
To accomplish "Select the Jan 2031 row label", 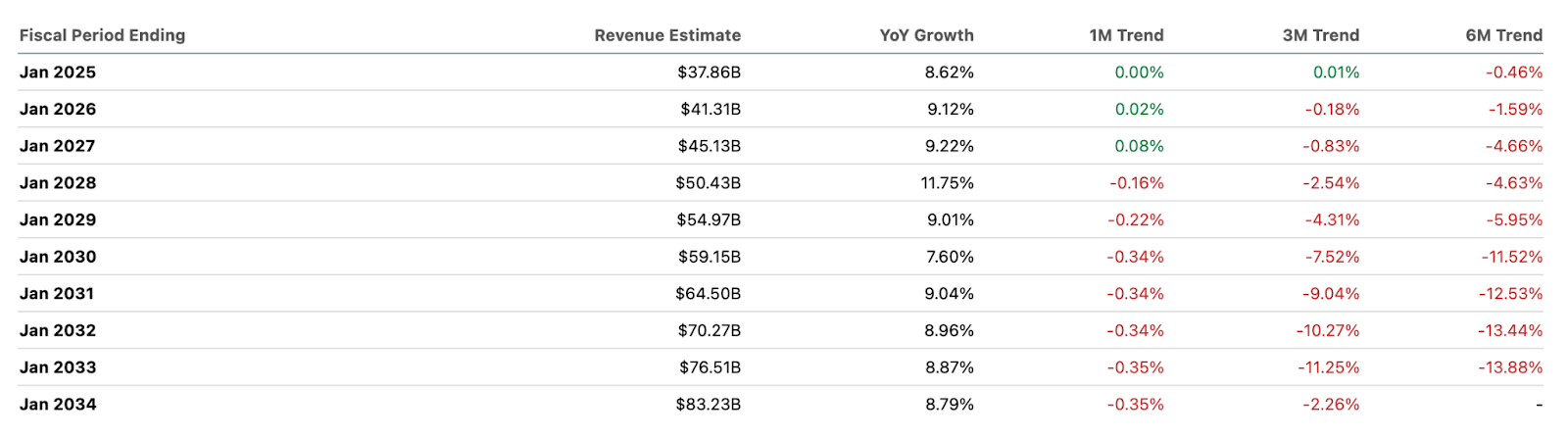I will (58, 294).
